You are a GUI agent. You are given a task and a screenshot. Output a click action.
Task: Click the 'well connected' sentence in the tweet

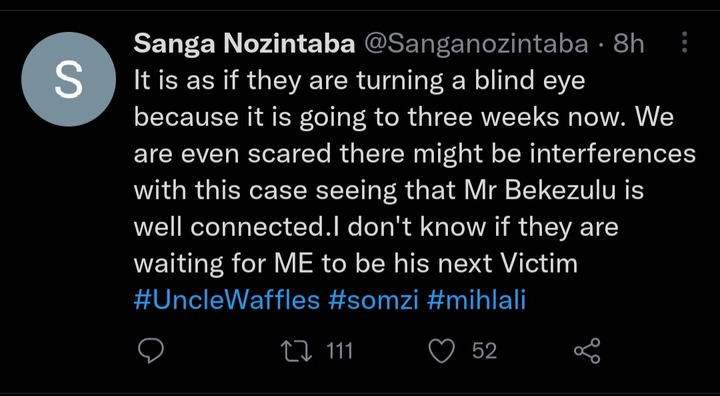pyautogui.click(x=376, y=228)
